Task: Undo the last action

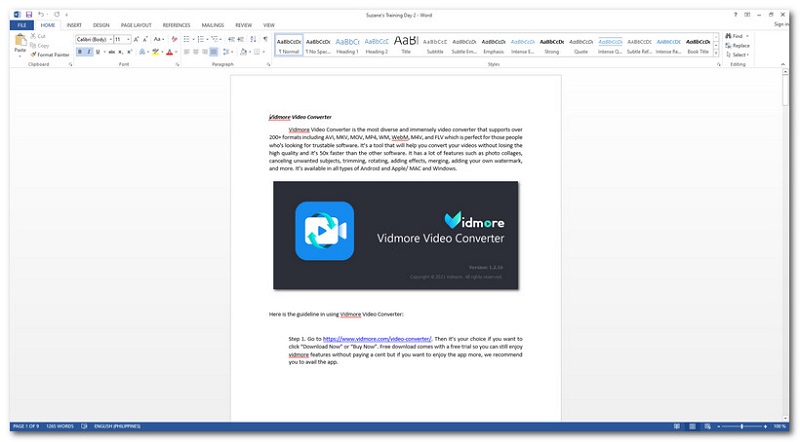Action: point(41,15)
